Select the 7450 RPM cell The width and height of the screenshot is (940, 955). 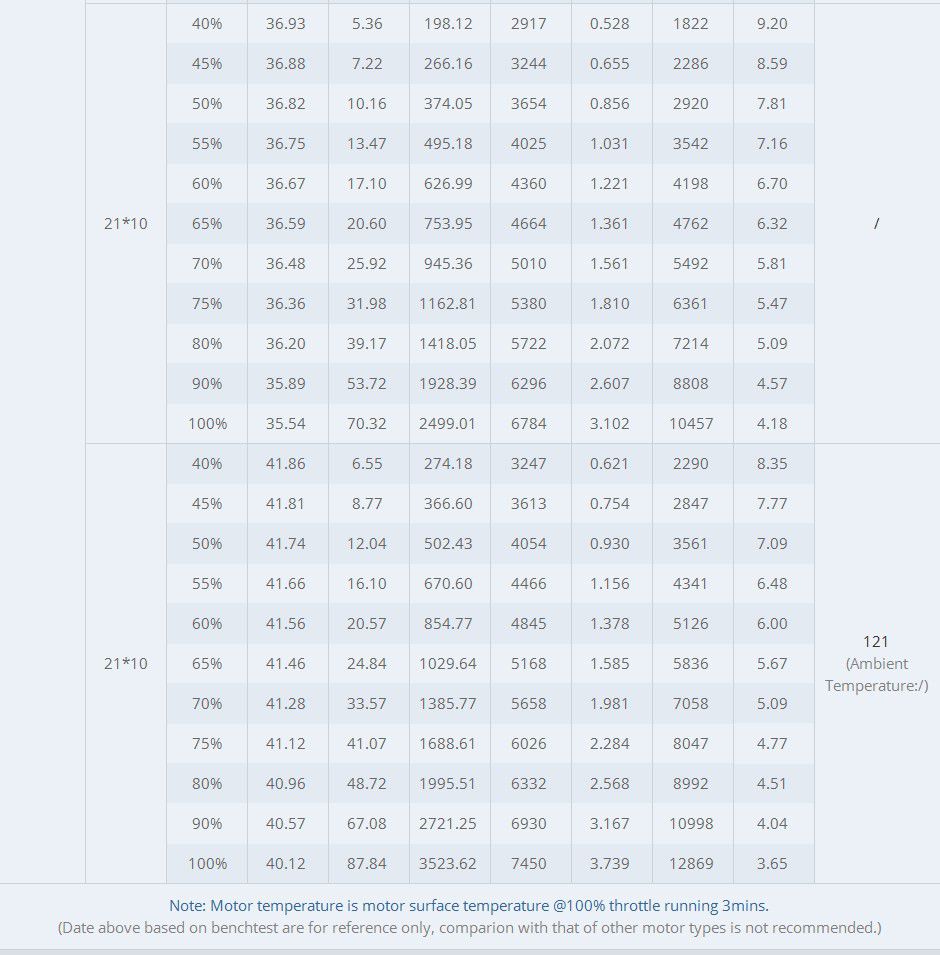(529, 864)
